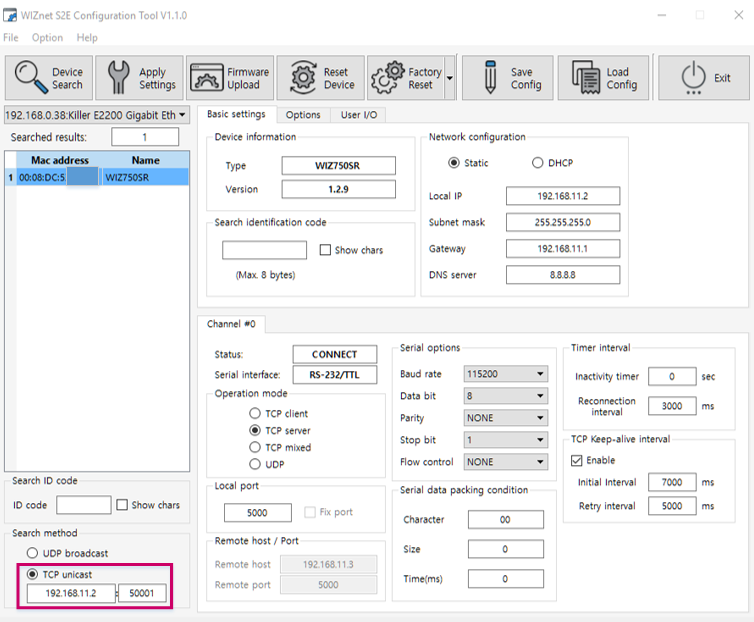
Task: Select the WIZ750SR device row
Action: [x=97, y=177]
